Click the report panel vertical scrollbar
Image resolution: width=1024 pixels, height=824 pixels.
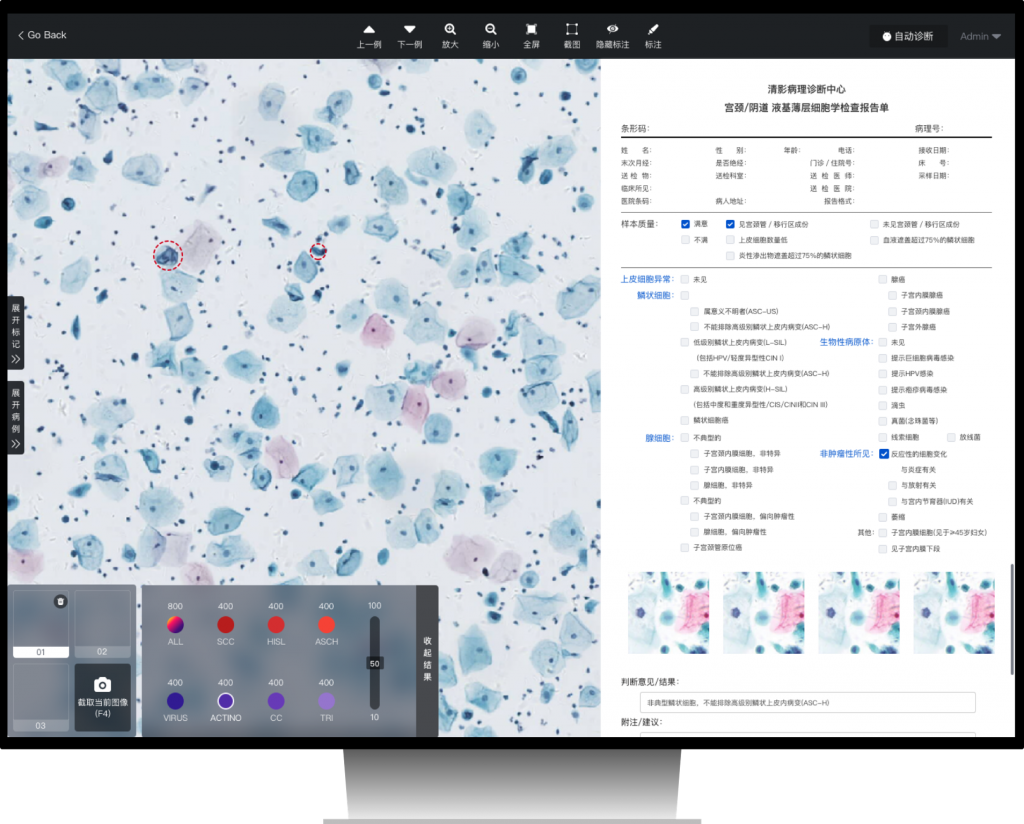point(1012,620)
